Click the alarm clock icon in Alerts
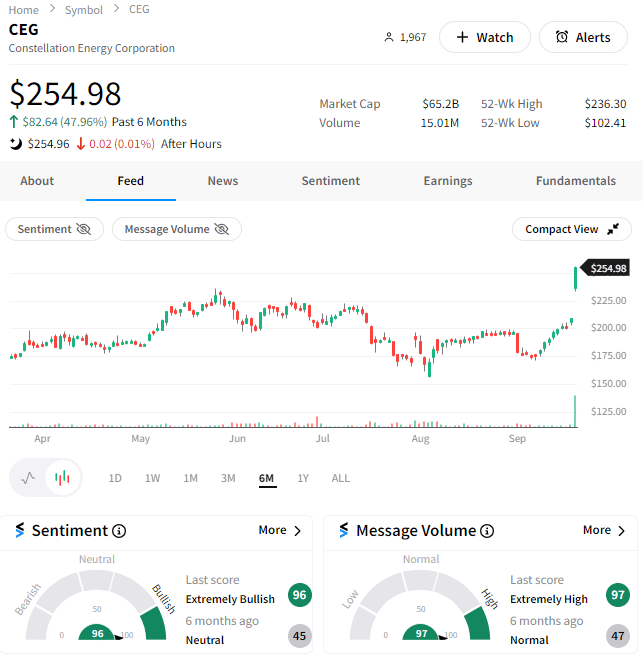This screenshot has width=643, height=656. (x=562, y=37)
